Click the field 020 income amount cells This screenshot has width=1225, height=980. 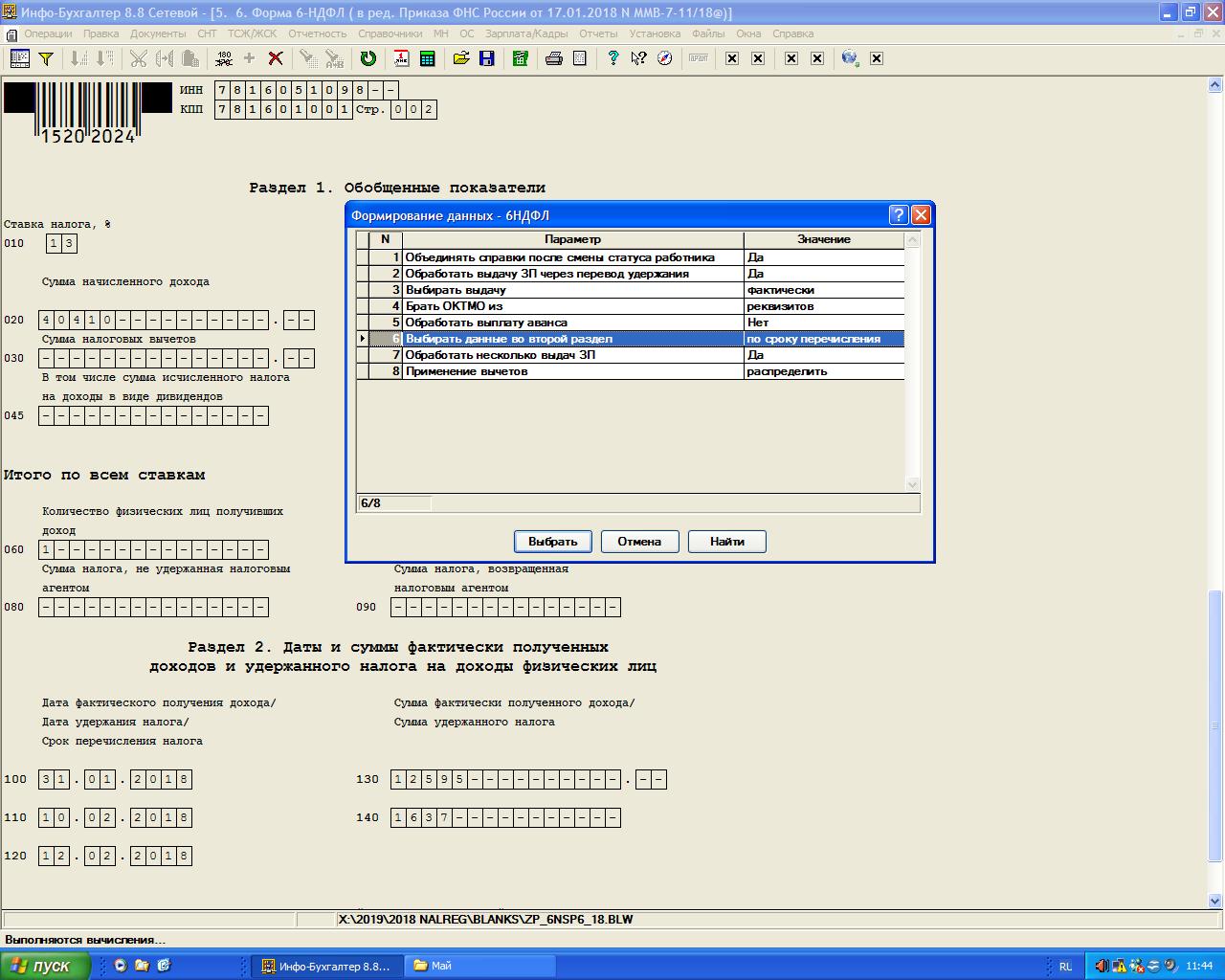(176, 321)
